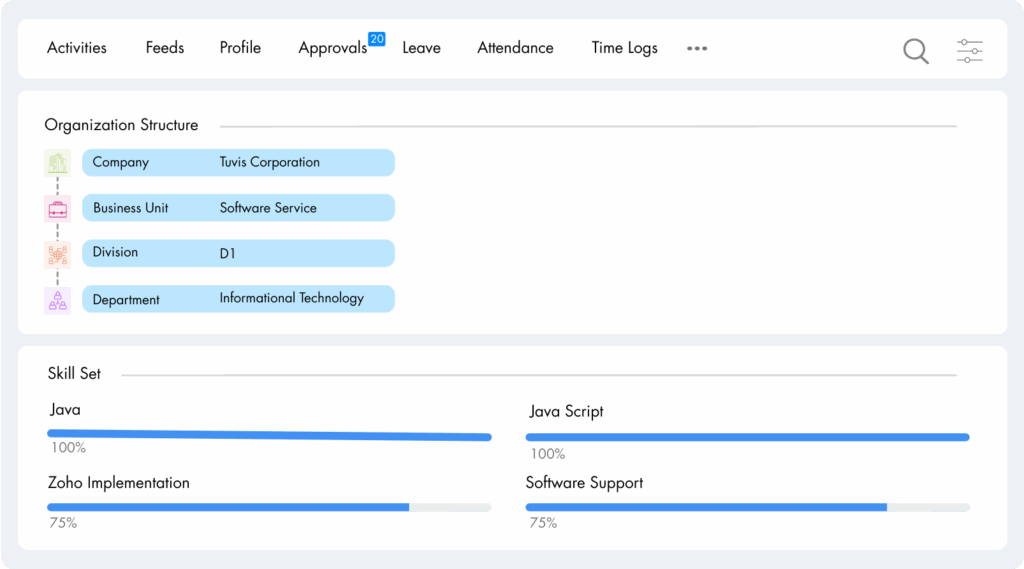Click the Skill Set heading

tap(74, 374)
